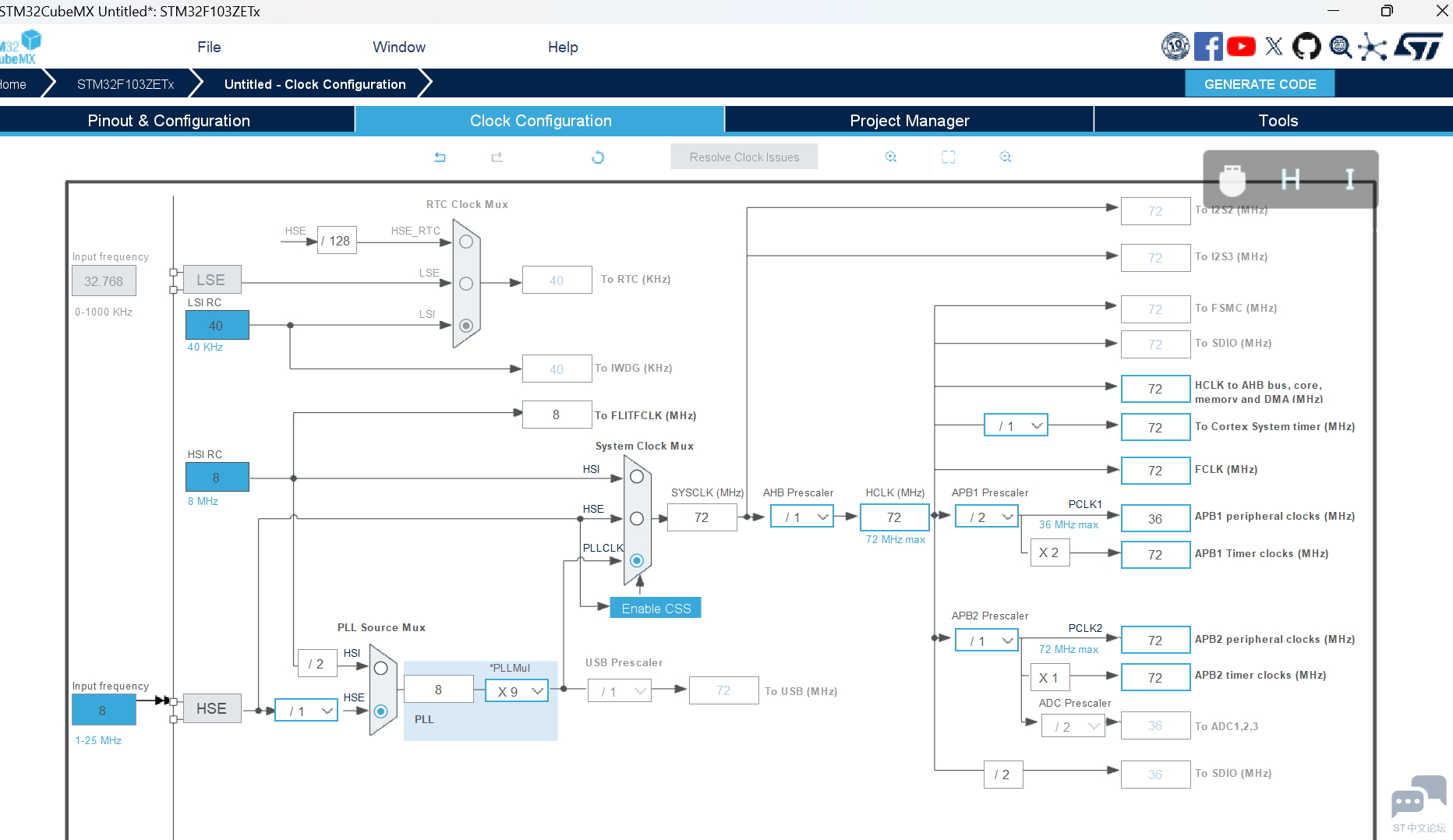
Task: Open the YouTube icon link
Action: 1241,47
